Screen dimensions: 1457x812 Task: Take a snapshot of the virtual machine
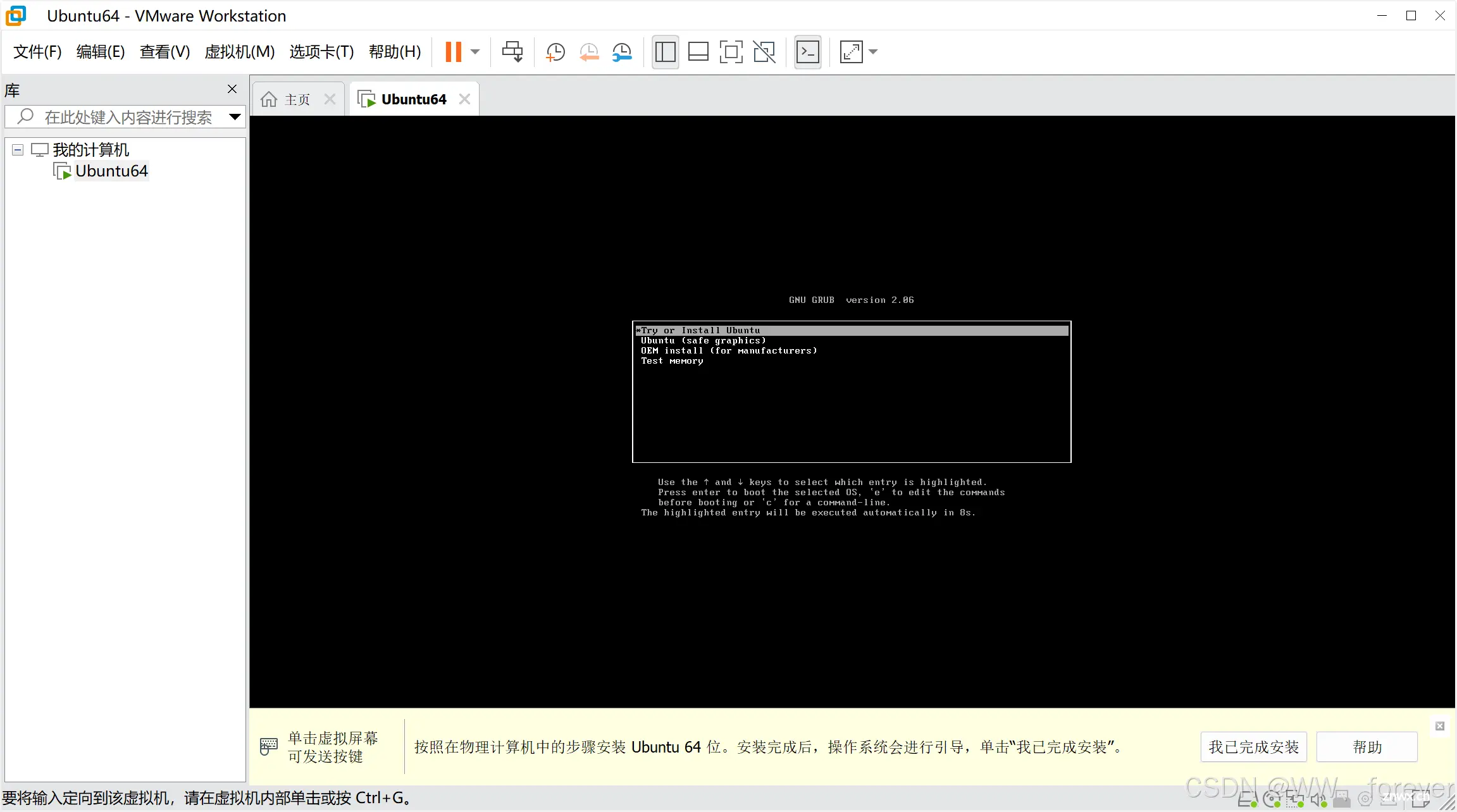pos(555,52)
